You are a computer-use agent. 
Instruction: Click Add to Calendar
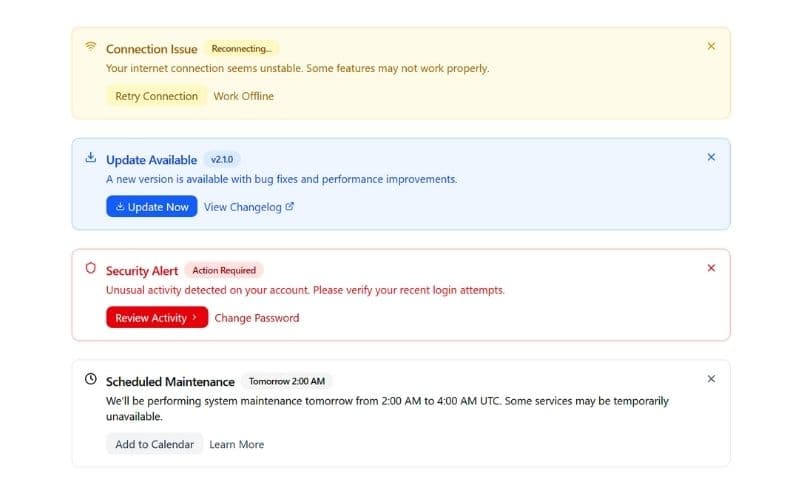pos(154,444)
